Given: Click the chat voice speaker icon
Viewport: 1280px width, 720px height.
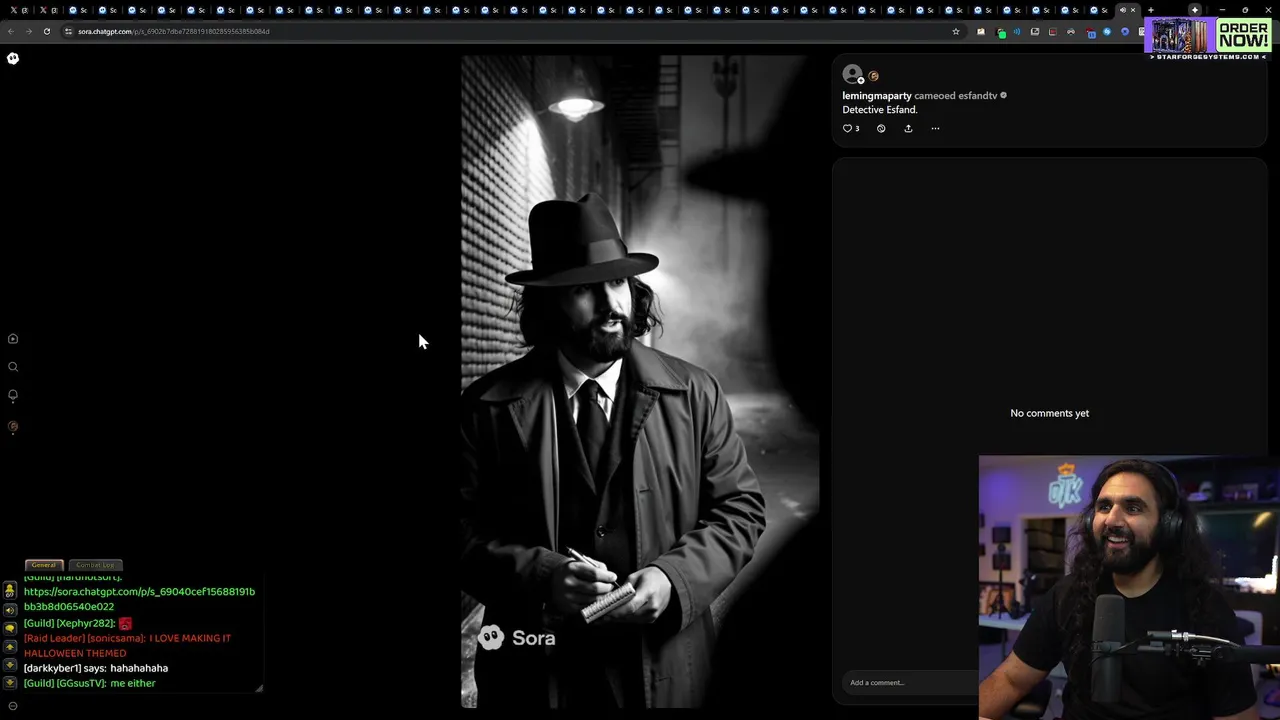Looking at the screenshot, I should click(x=10, y=610).
